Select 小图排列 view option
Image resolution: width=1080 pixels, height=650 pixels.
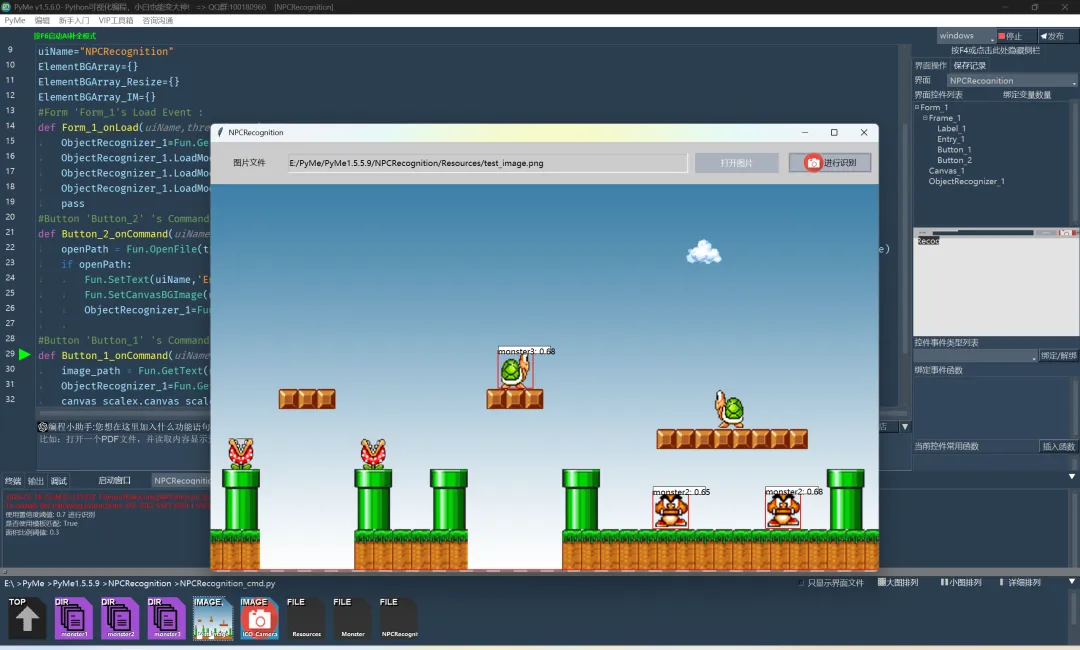point(961,583)
